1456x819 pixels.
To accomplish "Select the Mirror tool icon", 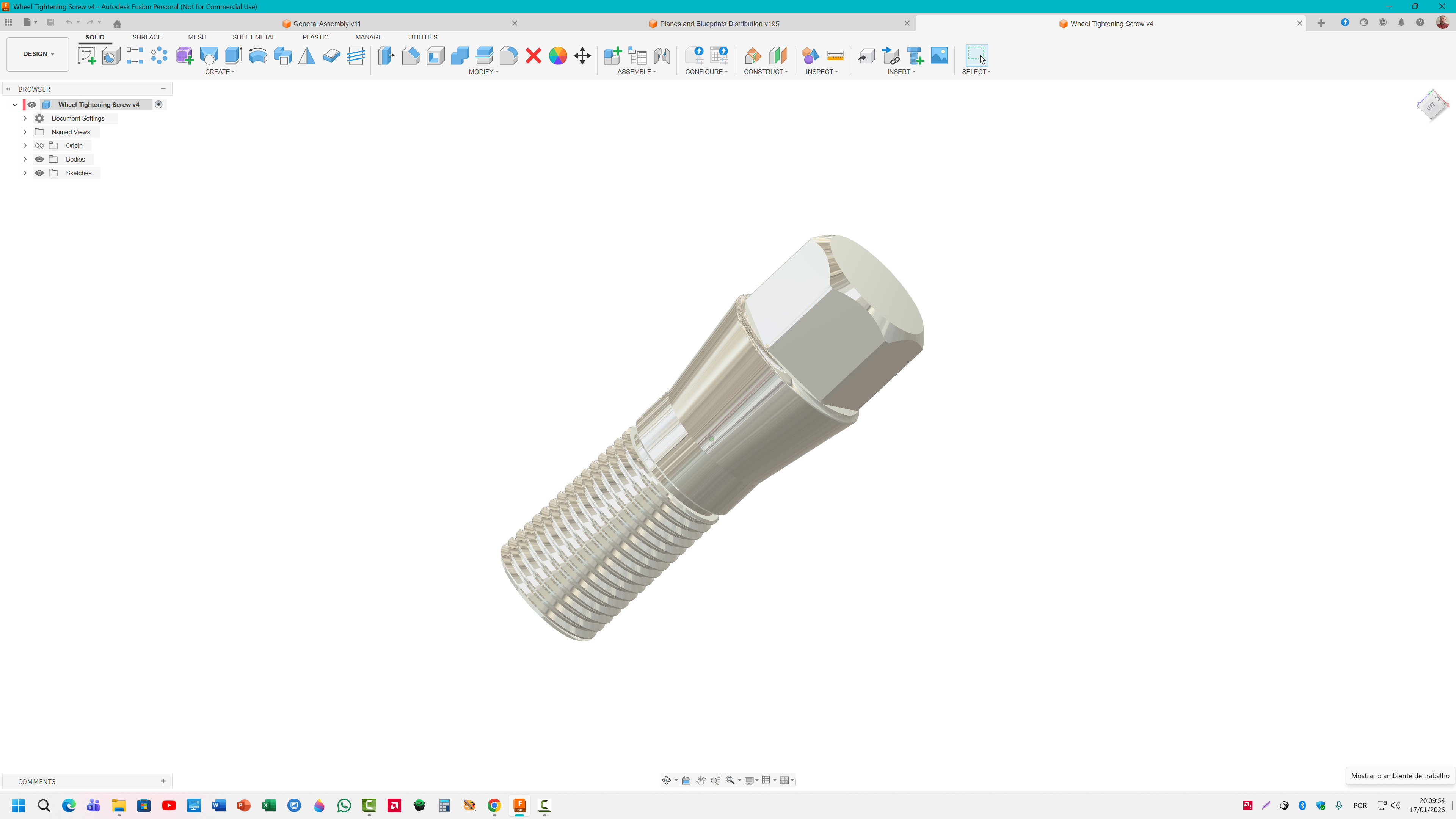I will (x=307, y=55).
